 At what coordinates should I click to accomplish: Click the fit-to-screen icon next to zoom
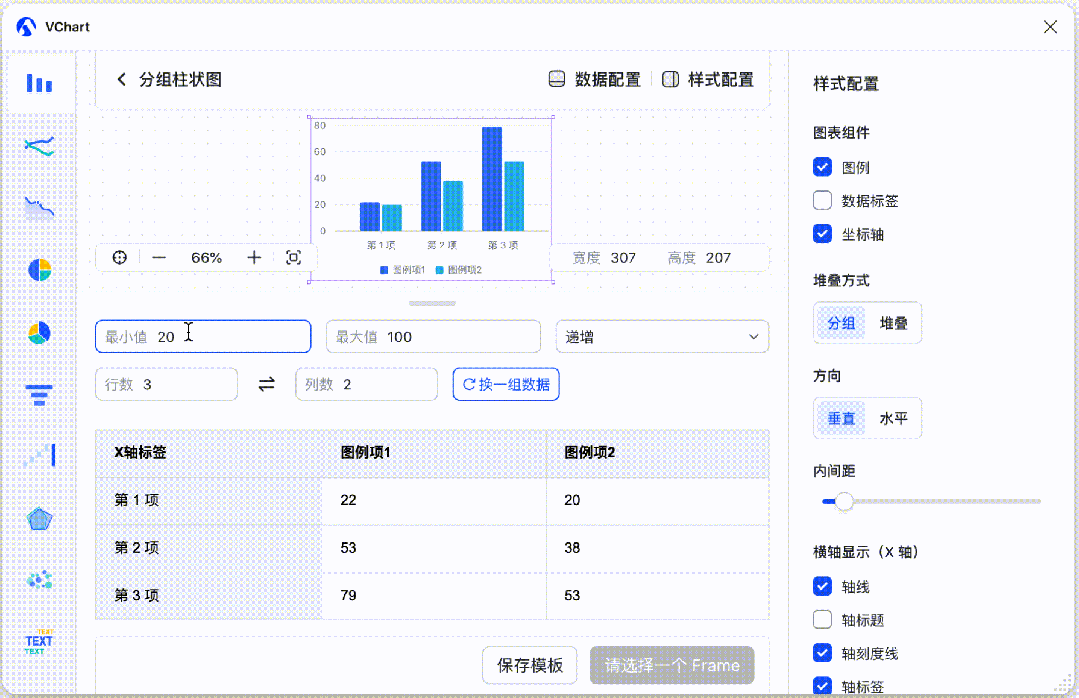click(x=293, y=258)
